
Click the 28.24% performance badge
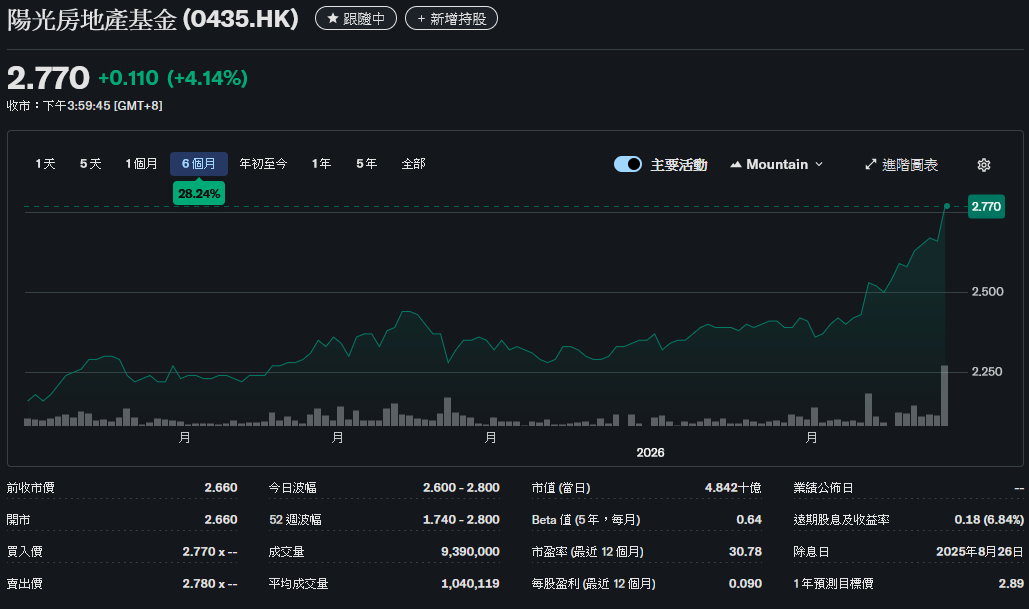pyautogui.click(x=199, y=193)
